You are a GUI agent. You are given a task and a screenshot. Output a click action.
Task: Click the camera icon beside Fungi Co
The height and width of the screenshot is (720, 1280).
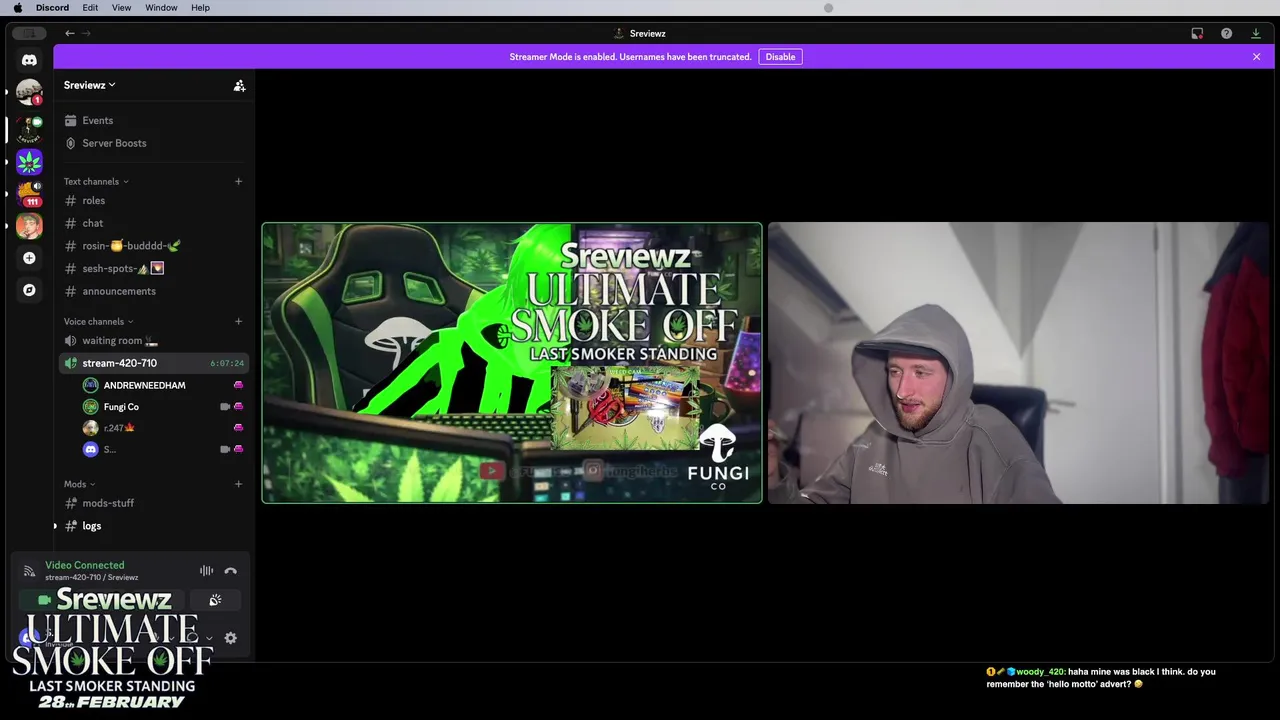225,407
